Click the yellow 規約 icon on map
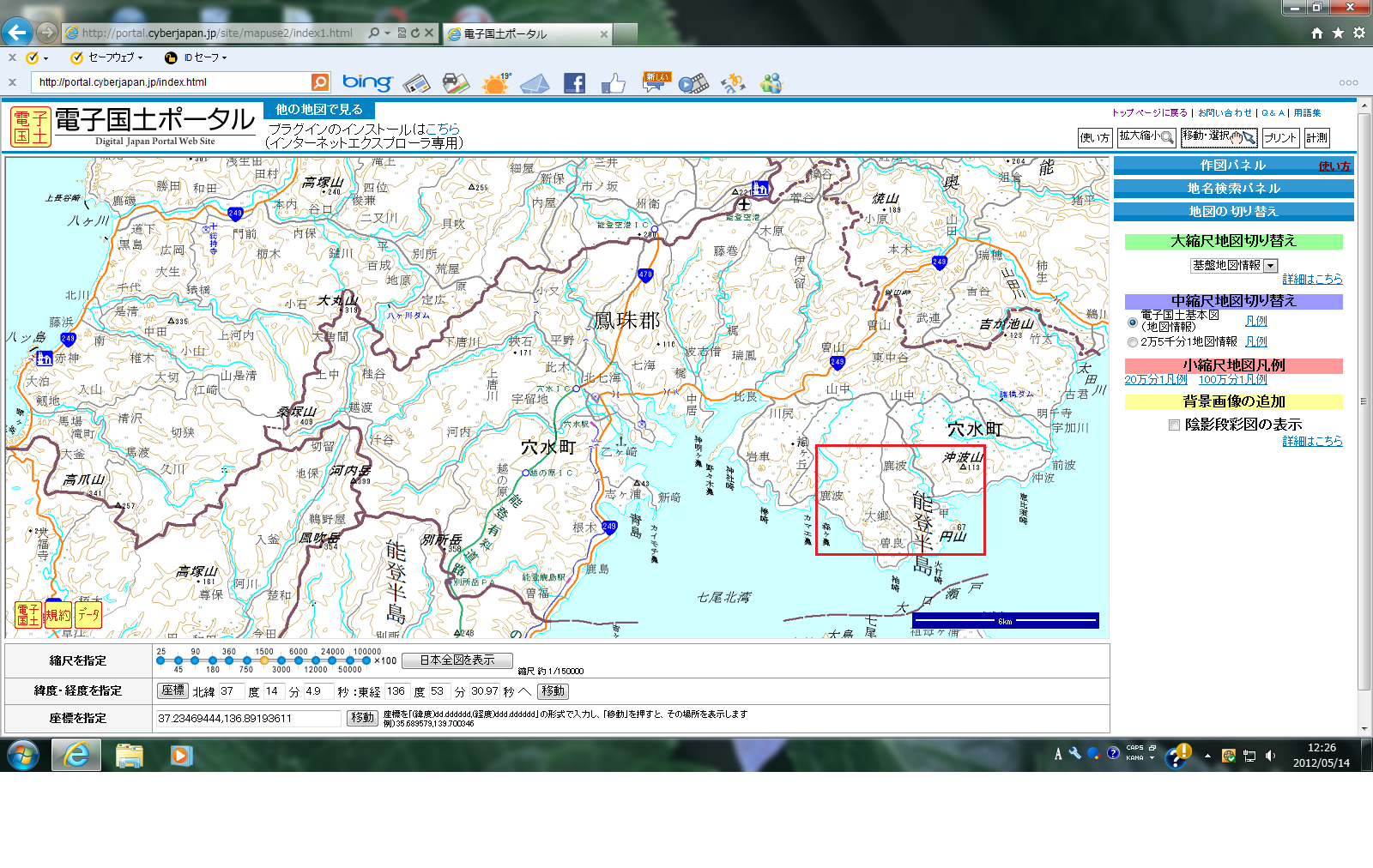 point(58,615)
